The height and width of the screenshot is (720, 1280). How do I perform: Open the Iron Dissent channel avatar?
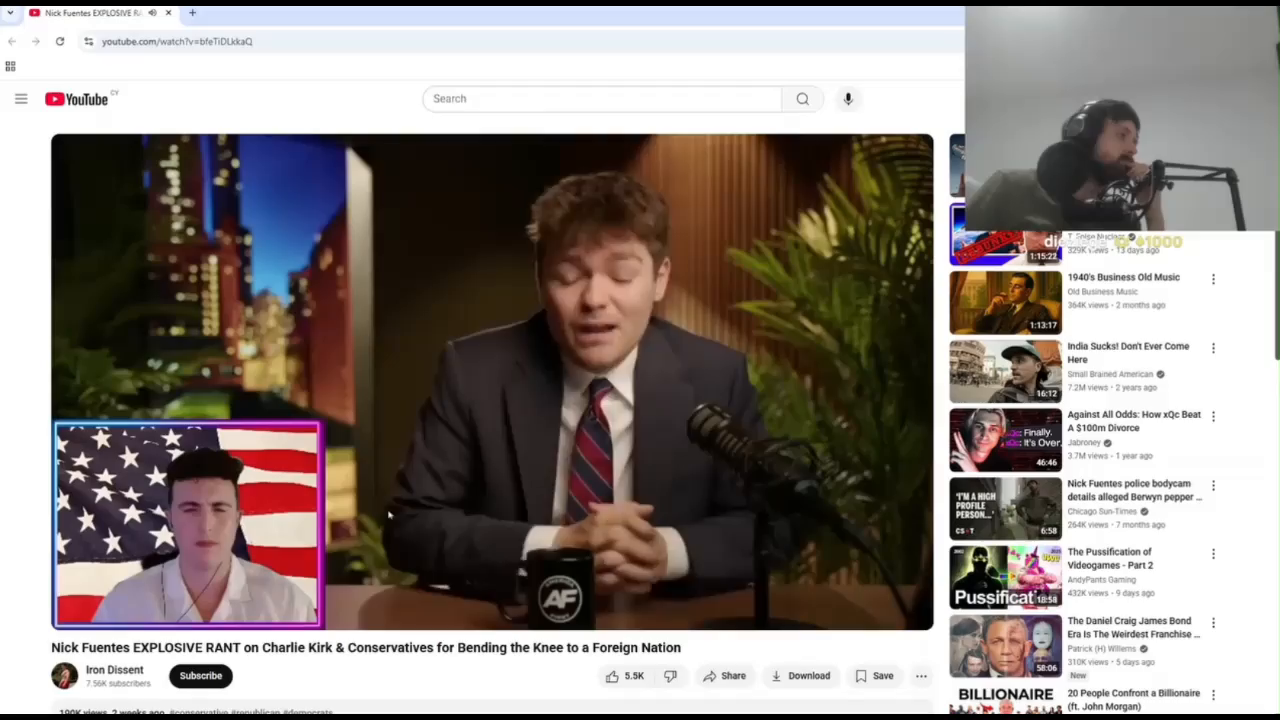coord(64,676)
